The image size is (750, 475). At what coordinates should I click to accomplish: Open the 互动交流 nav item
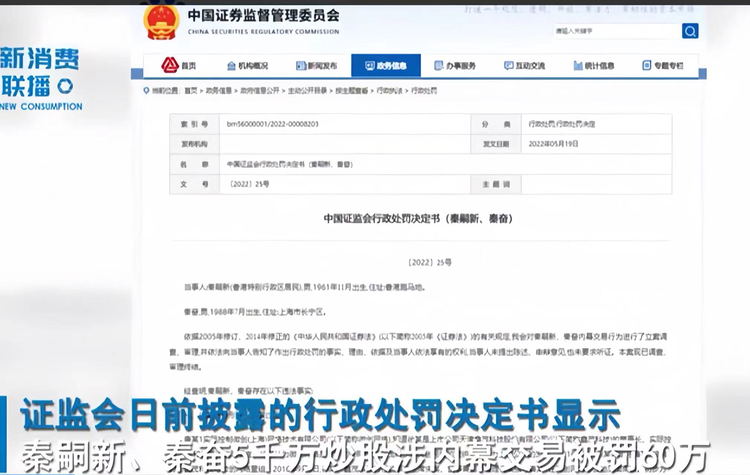click(524, 66)
